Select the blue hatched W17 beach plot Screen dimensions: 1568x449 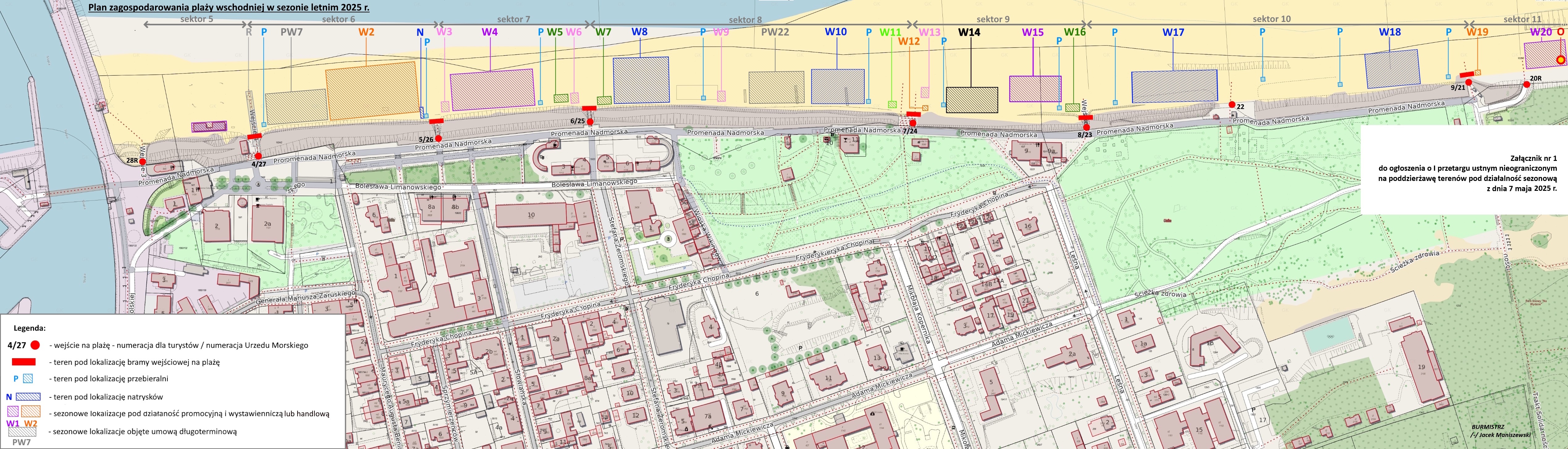1174,86
